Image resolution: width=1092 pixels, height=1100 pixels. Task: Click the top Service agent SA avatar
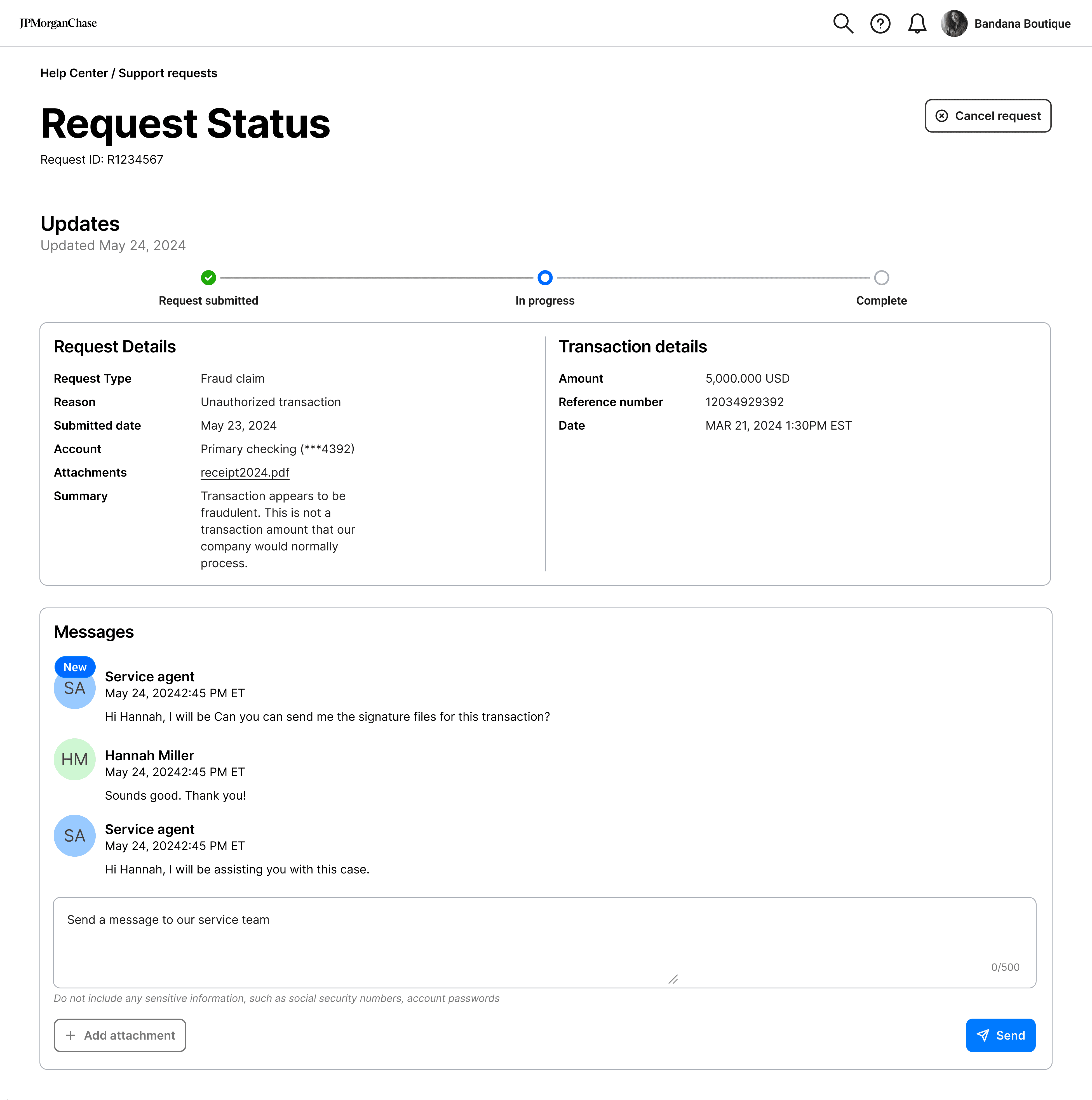coord(75,692)
